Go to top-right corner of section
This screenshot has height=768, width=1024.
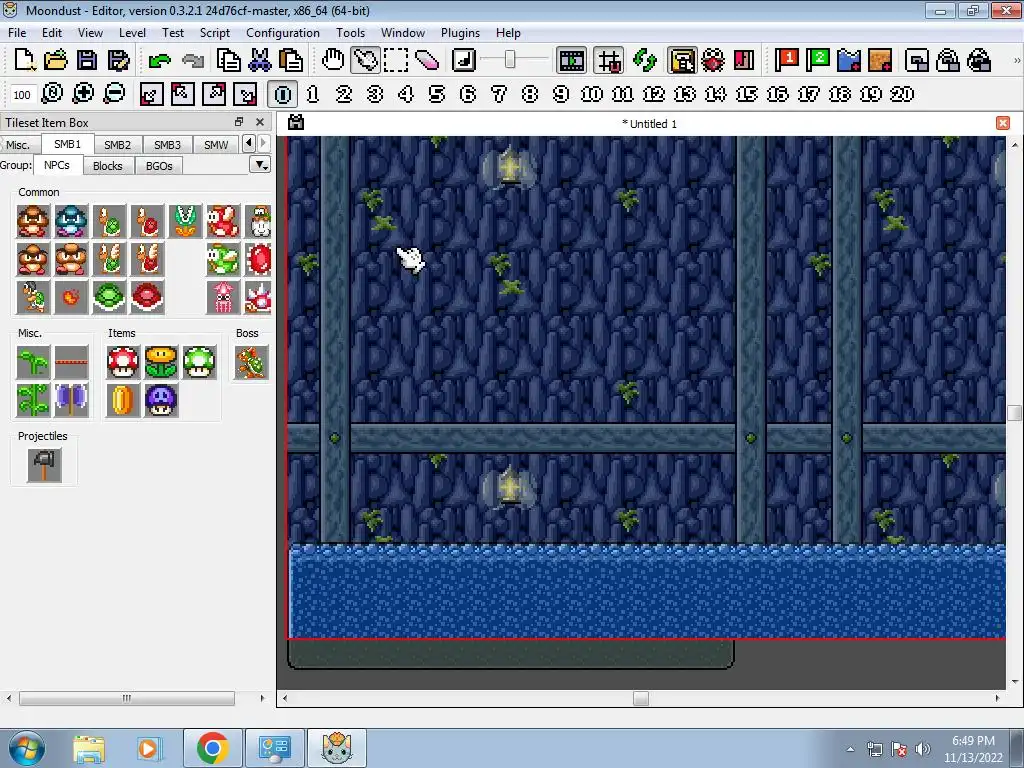pos(214,94)
